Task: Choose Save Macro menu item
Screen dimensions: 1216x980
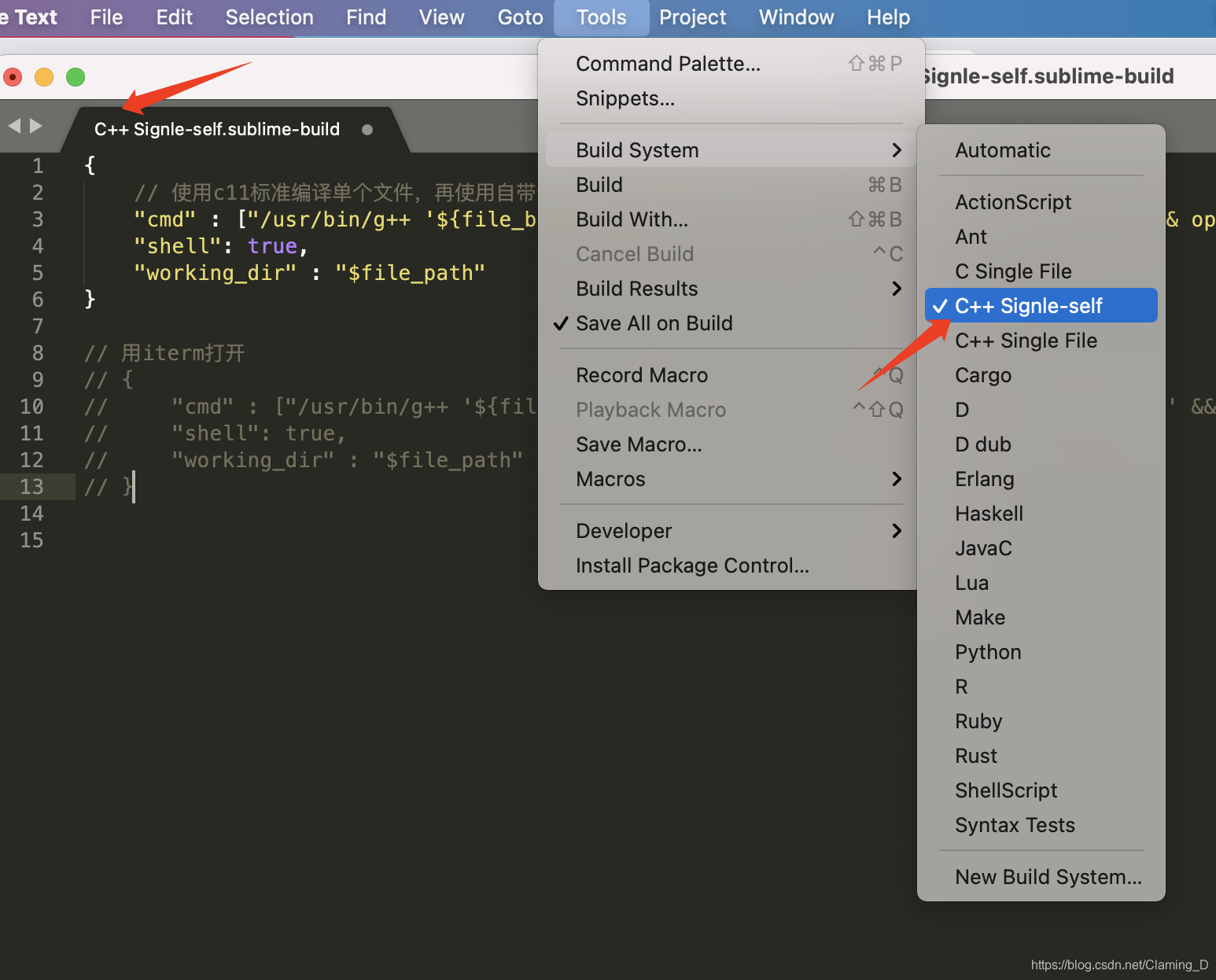Action: (x=731, y=444)
